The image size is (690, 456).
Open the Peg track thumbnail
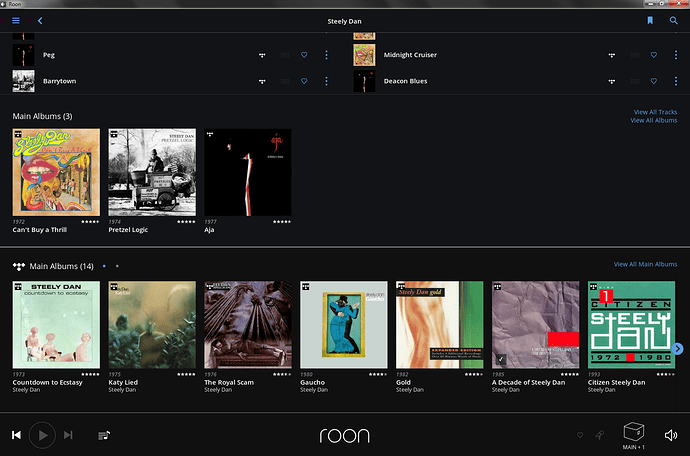coord(23,55)
